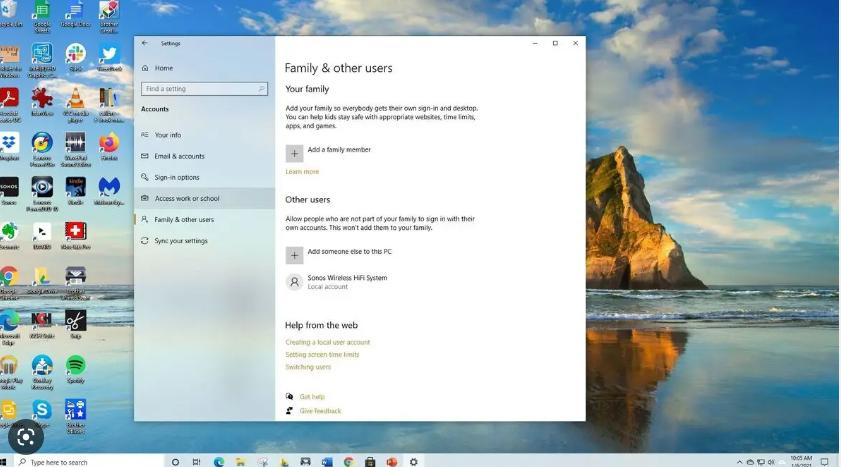Open Malwarebytes desktop shortcut
Screen dimensions: 841x467
(109, 191)
